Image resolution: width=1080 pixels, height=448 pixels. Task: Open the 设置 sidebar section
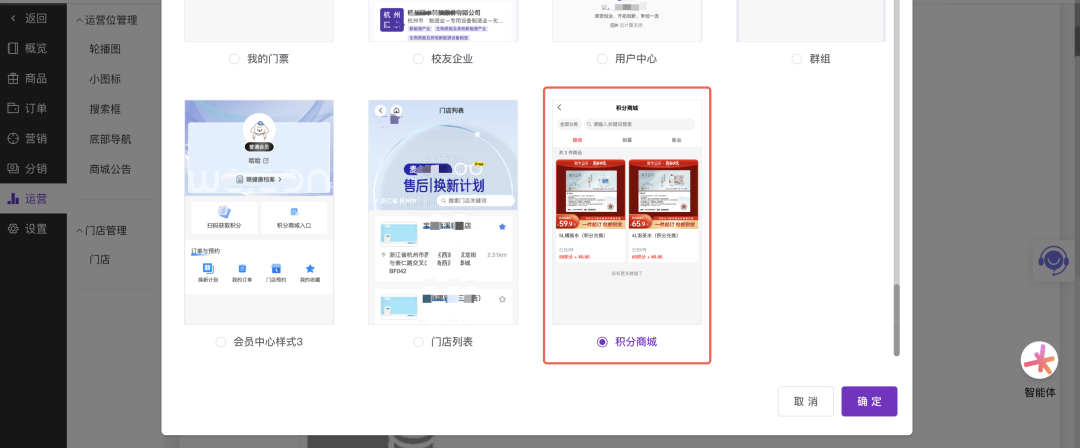[28, 229]
